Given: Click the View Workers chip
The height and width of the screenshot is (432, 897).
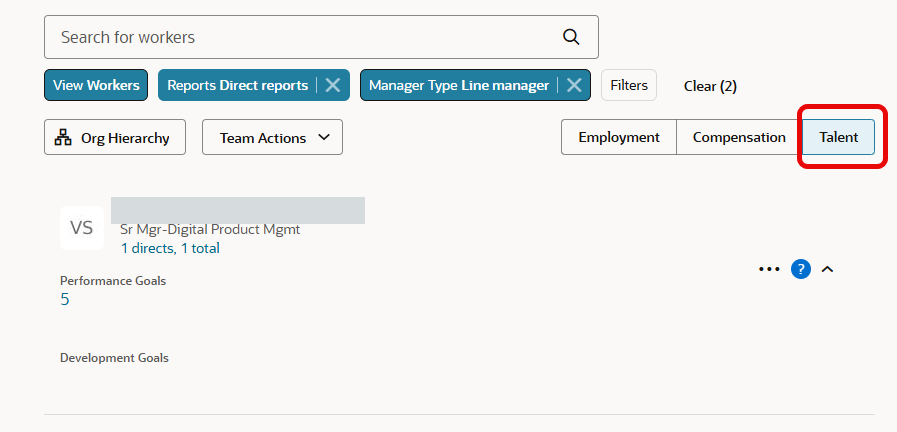Looking at the screenshot, I should [x=96, y=85].
